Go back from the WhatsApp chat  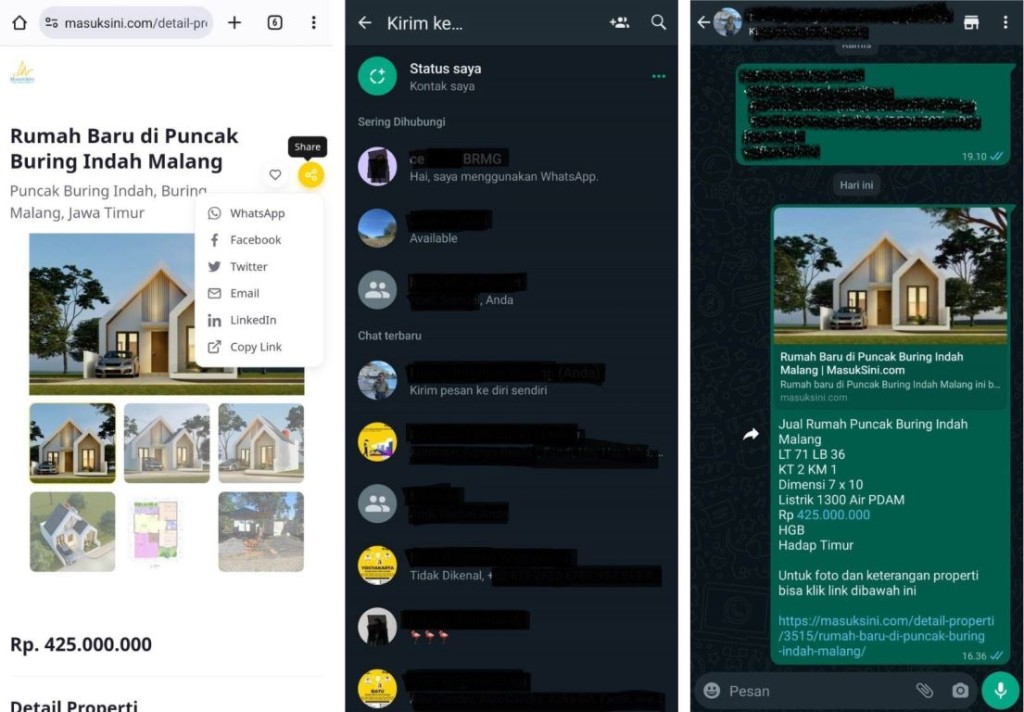click(703, 22)
